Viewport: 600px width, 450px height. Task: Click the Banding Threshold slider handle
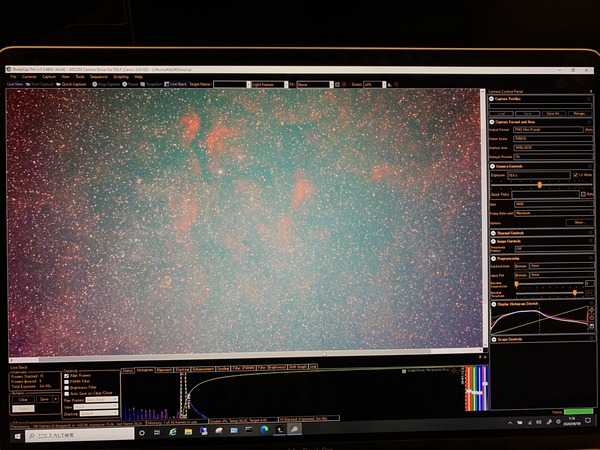point(574,293)
